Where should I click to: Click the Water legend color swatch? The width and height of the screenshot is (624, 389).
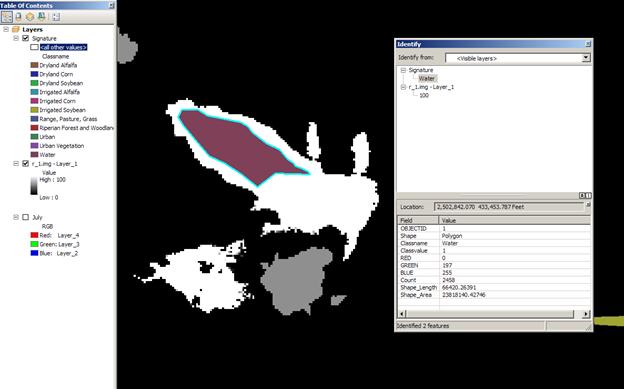(34, 154)
